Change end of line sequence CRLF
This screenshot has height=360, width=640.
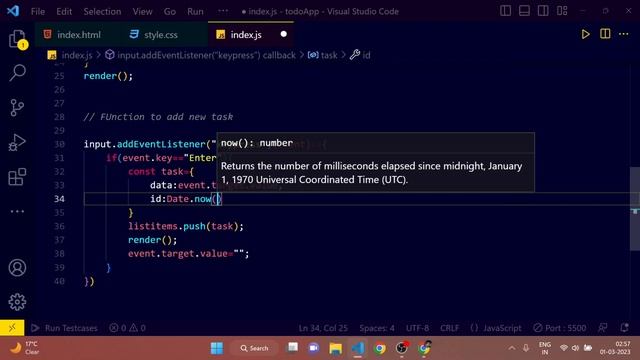pos(449,328)
